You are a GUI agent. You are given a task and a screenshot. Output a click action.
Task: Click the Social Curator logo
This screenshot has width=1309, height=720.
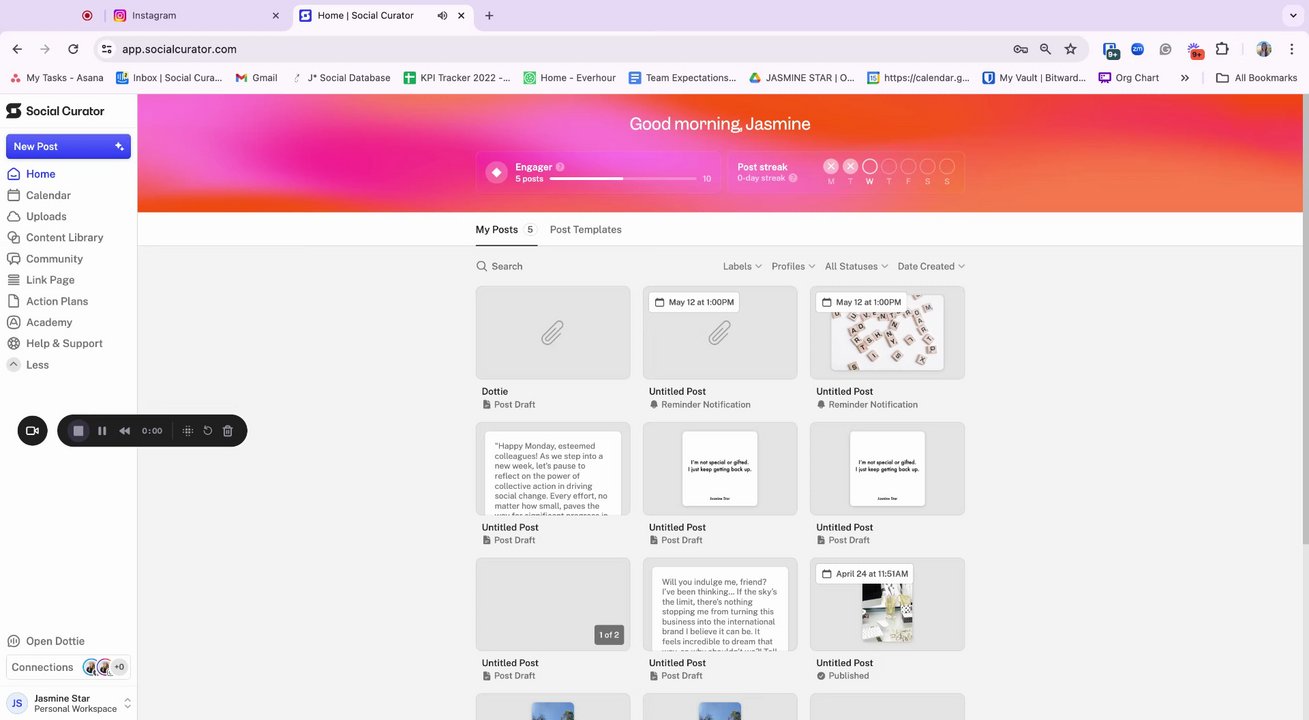click(55, 111)
